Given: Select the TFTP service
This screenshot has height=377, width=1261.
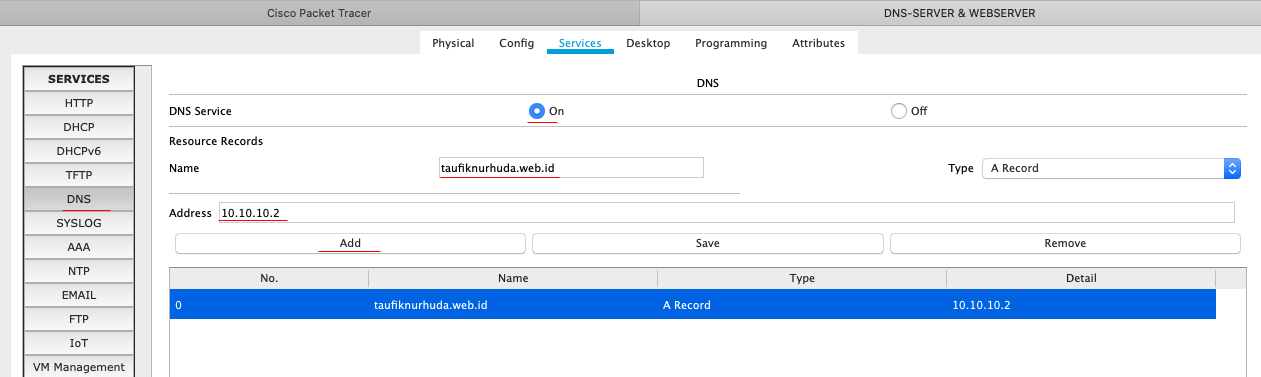Looking at the screenshot, I should (79, 175).
